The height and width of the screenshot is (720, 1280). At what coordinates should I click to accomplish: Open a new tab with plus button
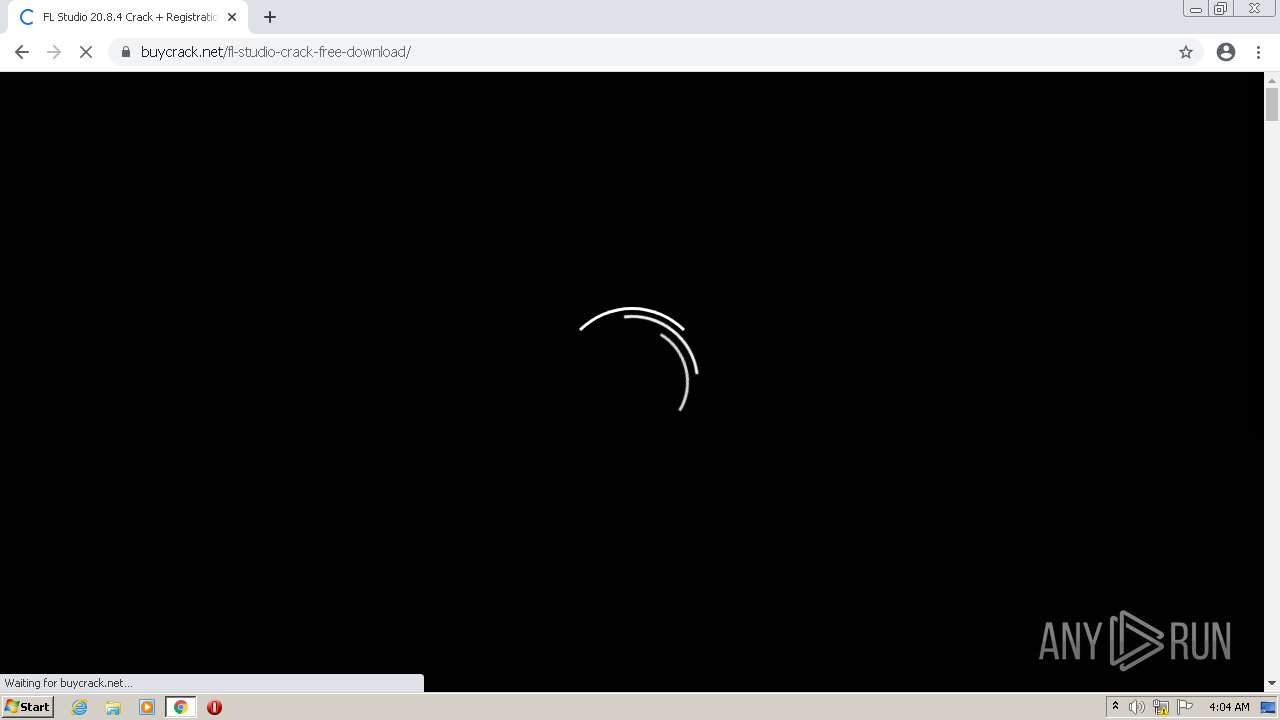(270, 17)
